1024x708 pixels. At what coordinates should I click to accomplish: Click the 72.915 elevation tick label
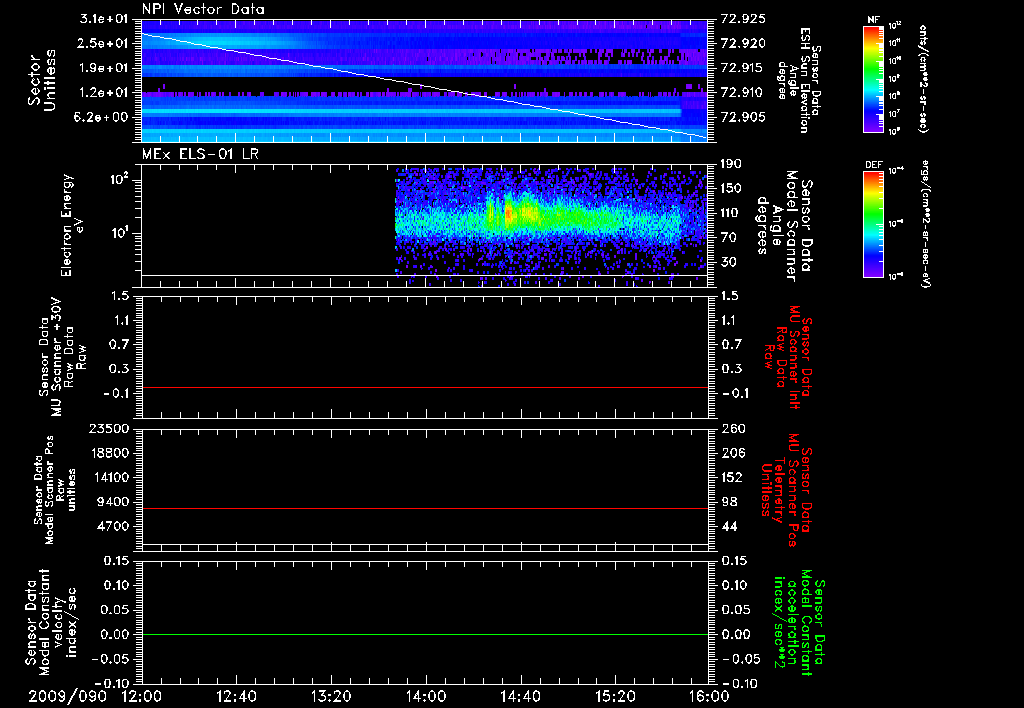743,68
